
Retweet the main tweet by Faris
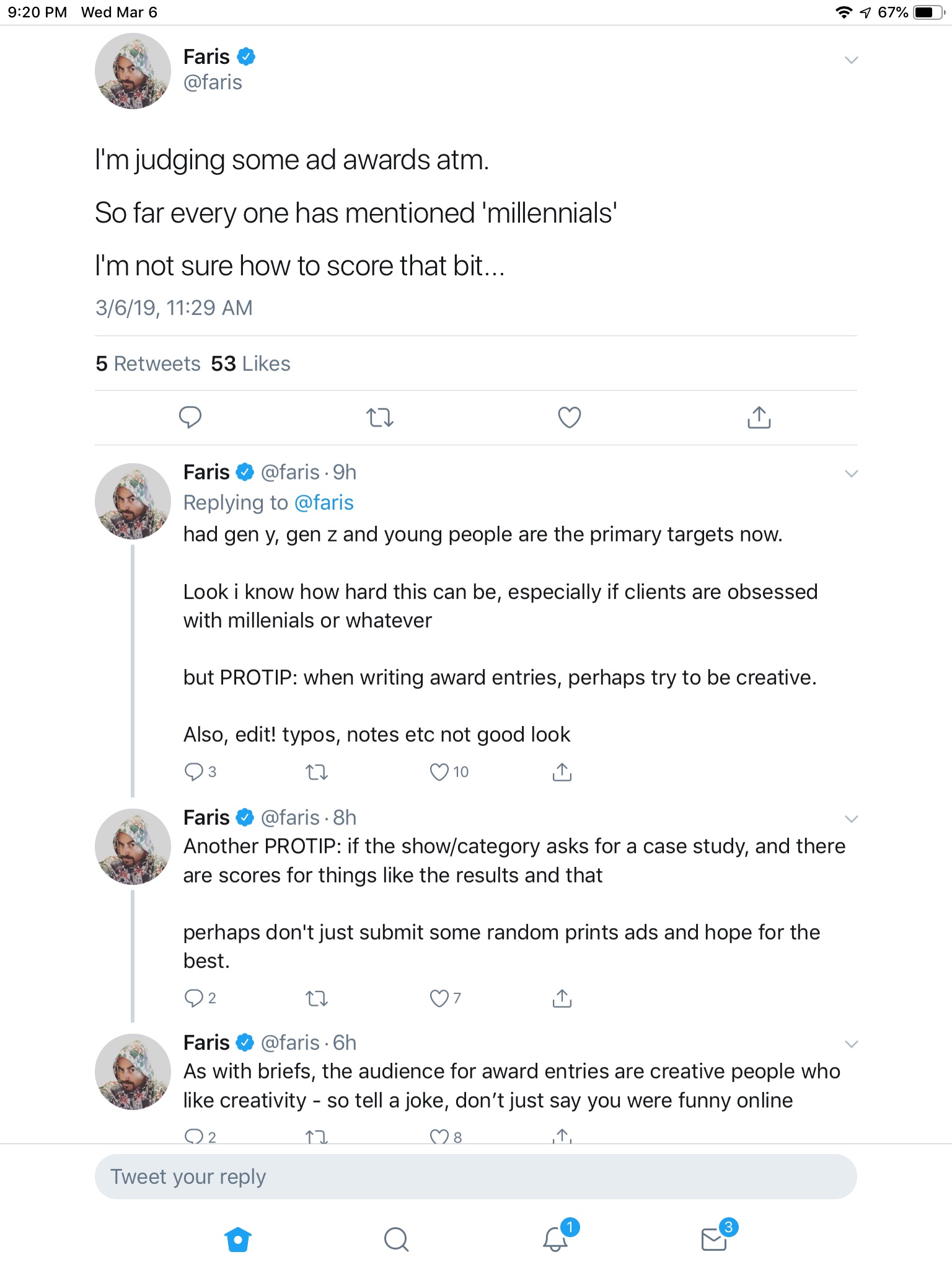pos(379,417)
